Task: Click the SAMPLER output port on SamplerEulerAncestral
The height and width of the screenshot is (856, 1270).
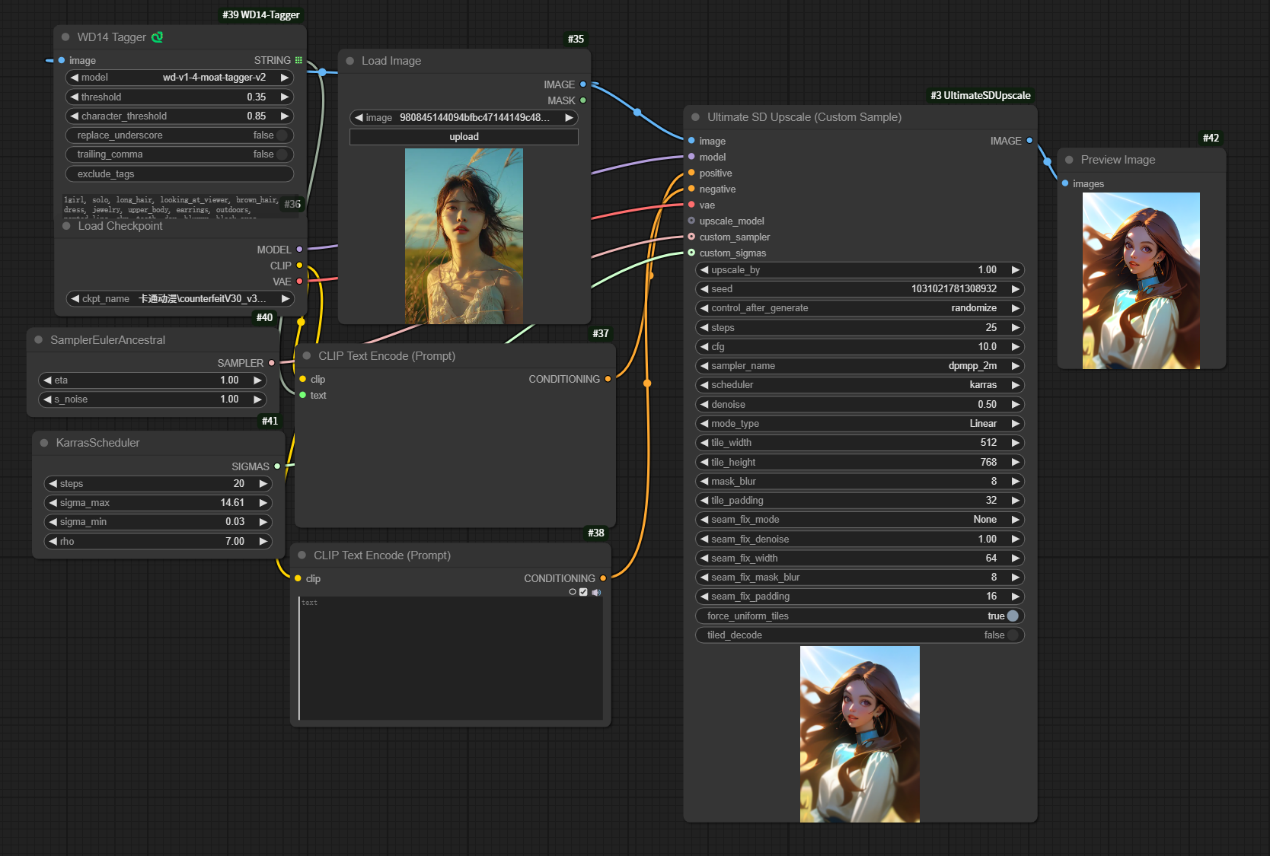Action: pos(272,363)
